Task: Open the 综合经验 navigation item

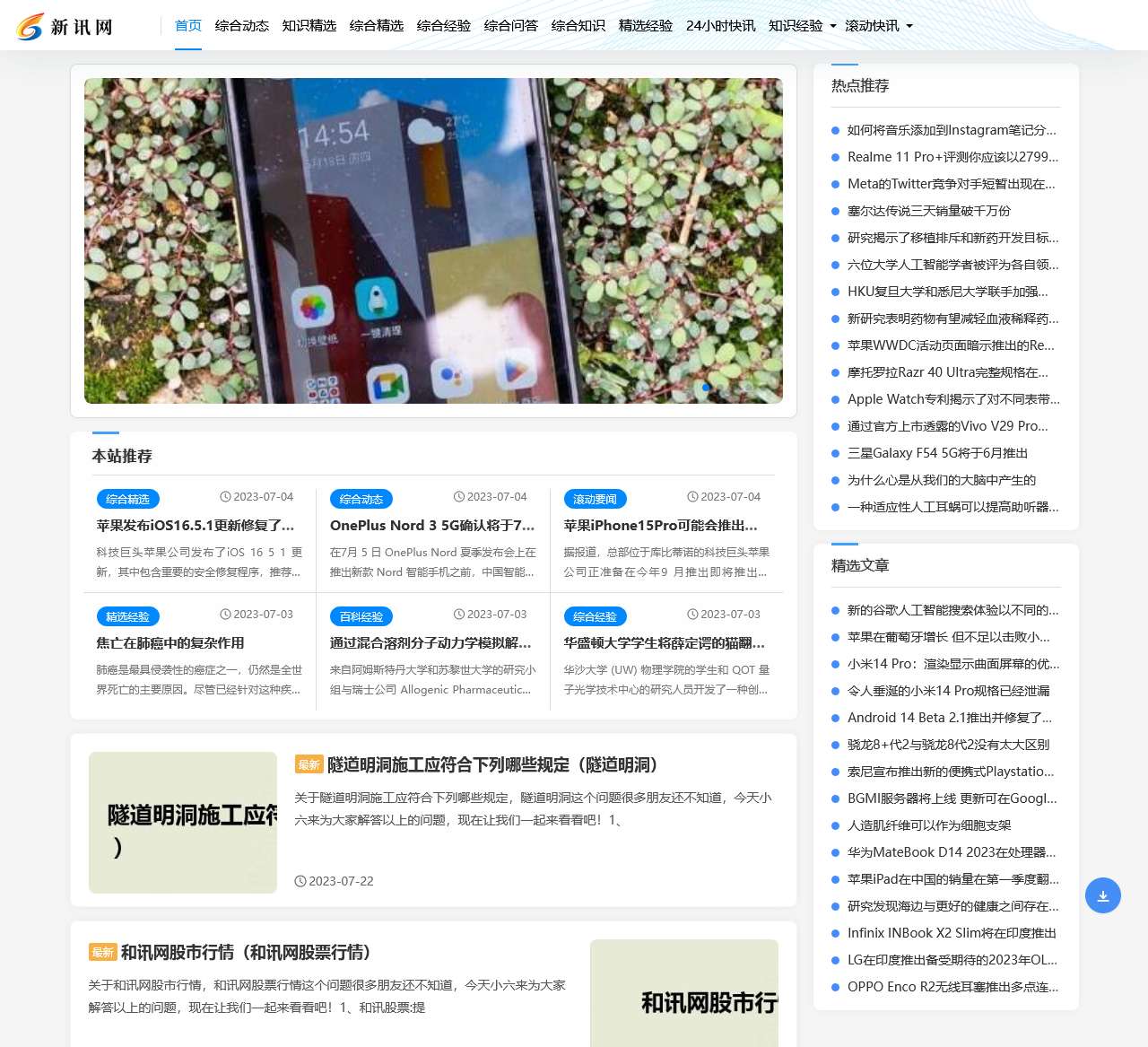Action: coord(444,26)
